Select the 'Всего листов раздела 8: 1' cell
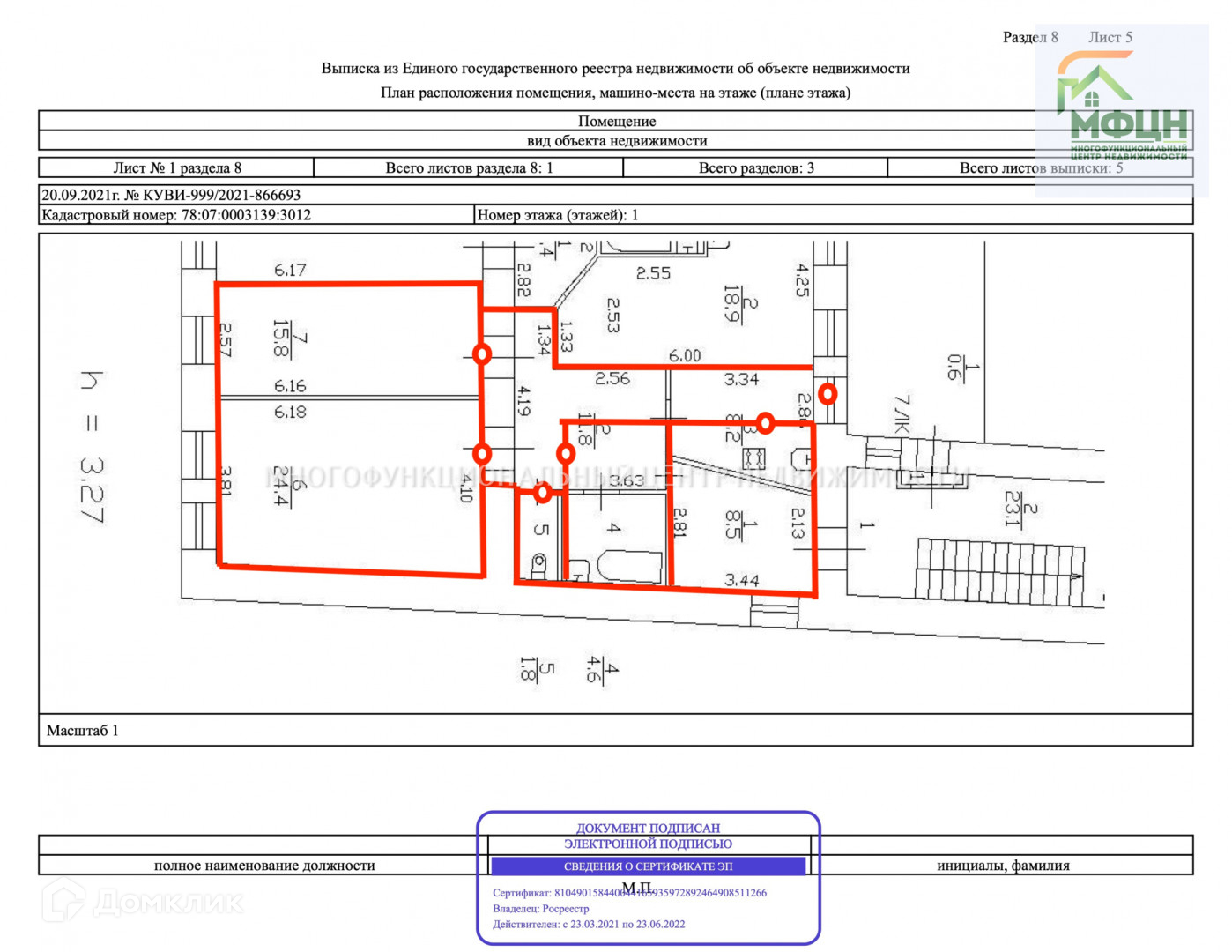 click(469, 167)
